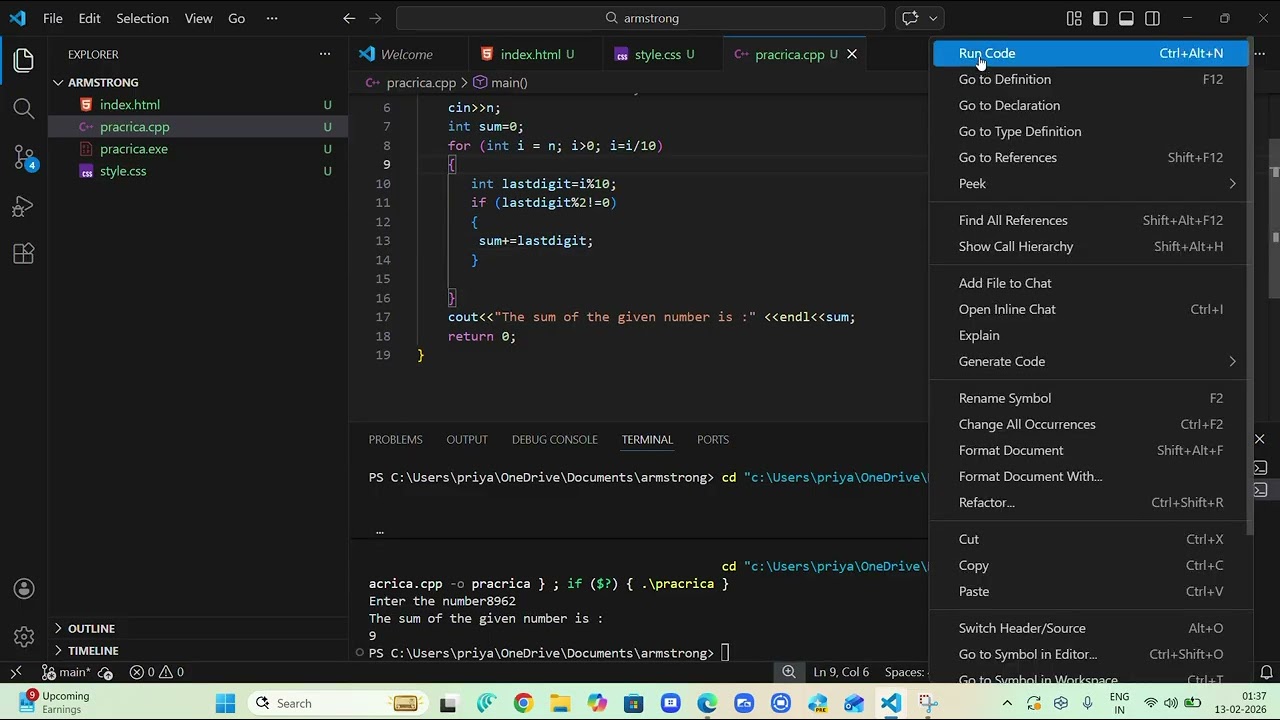Open Visual Studio Code from the taskbar
The image size is (1280, 720).
[891, 703]
